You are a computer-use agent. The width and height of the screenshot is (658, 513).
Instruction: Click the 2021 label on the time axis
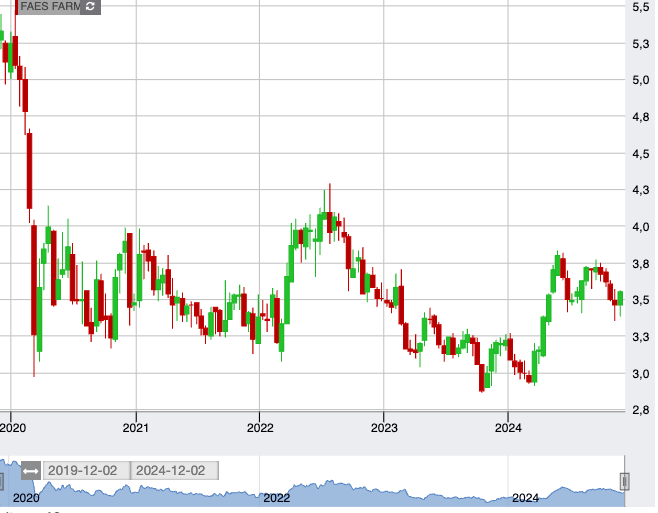pyautogui.click(x=136, y=428)
